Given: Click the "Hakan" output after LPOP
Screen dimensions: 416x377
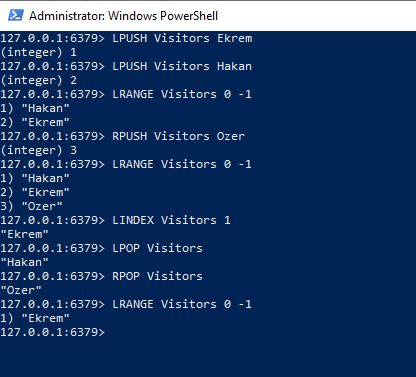Looking at the screenshot, I should click(24, 262).
